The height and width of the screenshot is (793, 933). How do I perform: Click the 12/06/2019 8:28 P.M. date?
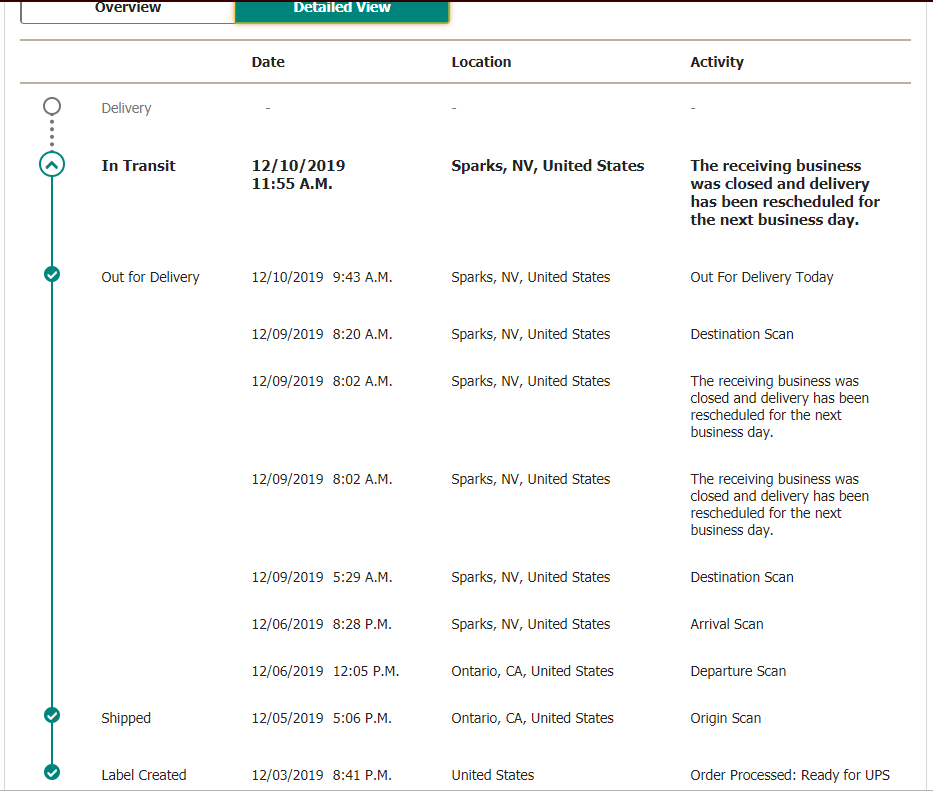pyautogui.click(x=321, y=624)
